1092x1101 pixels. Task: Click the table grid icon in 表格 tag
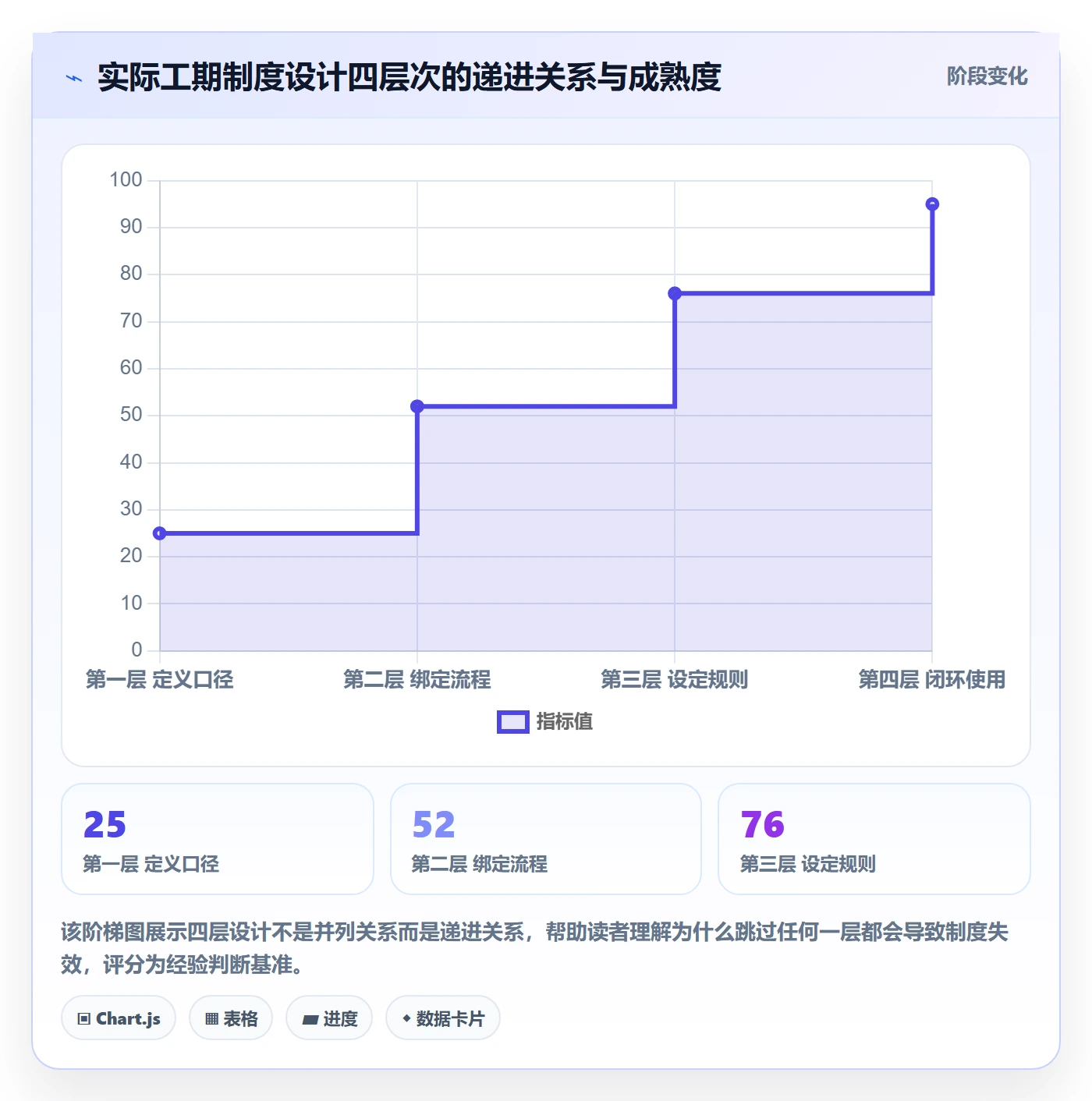pyautogui.click(x=211, y=1018)
